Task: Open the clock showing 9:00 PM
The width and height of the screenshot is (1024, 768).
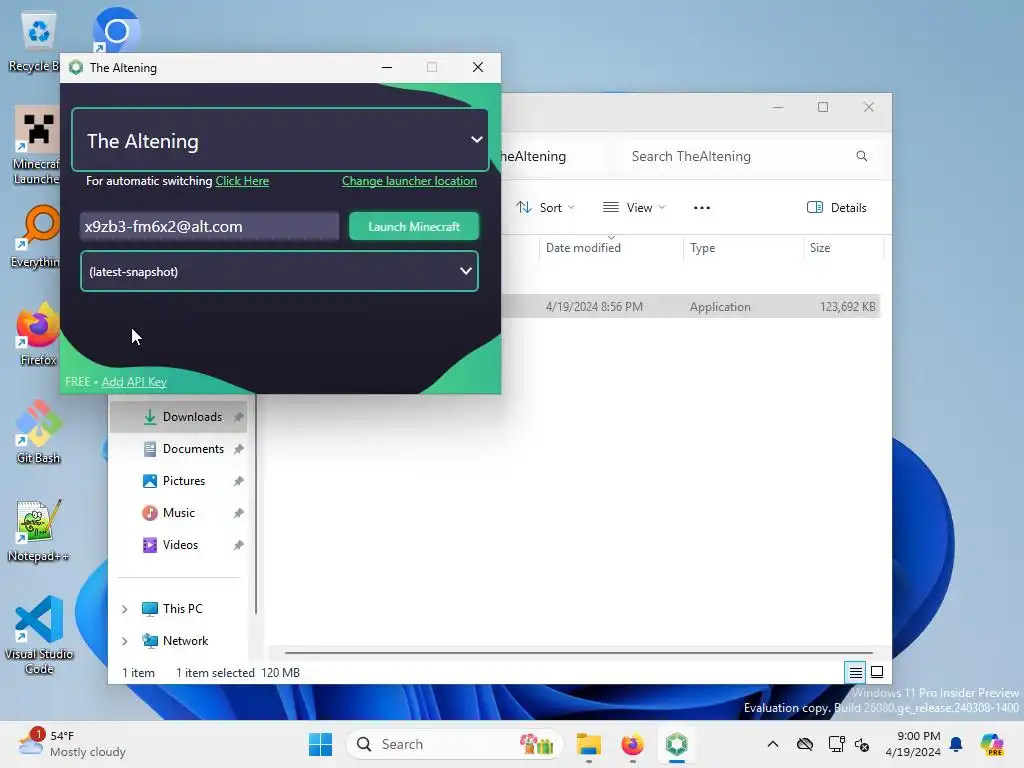Action: click(913, 744)
